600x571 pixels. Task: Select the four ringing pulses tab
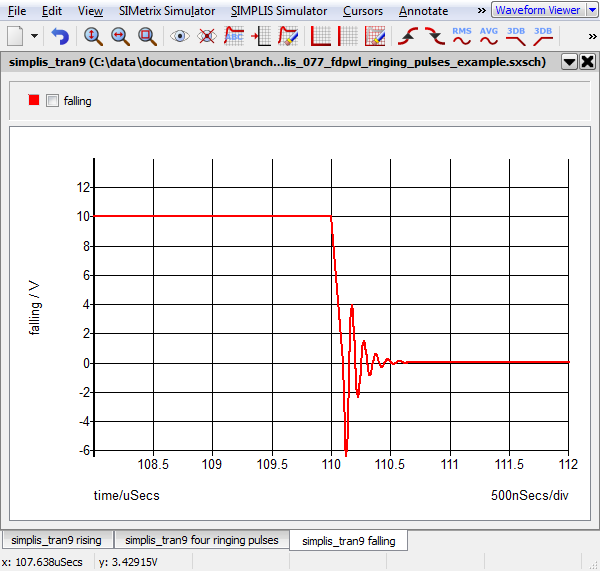click(201, 541)
